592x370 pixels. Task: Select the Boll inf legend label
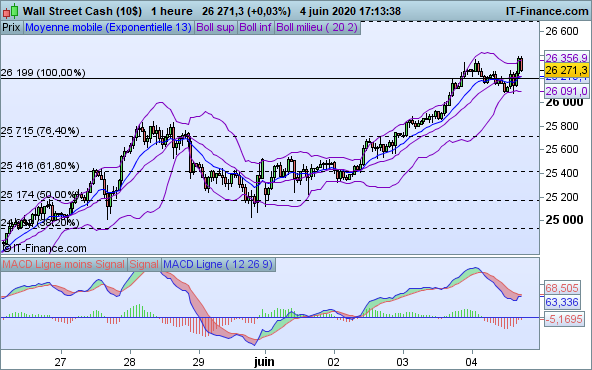pyautogui.click(x=256, y=28)
